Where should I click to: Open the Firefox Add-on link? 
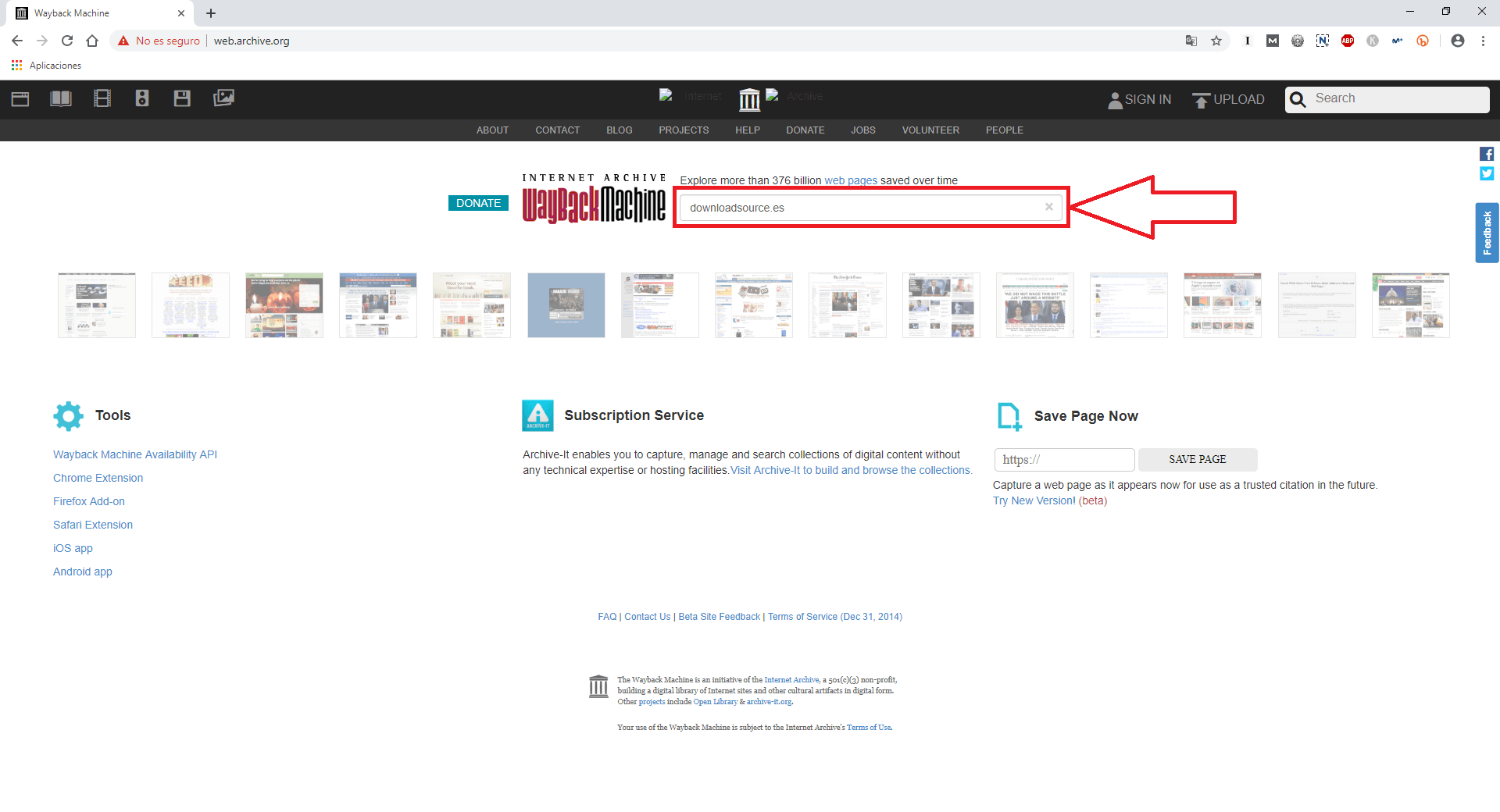tap(89, 501)
